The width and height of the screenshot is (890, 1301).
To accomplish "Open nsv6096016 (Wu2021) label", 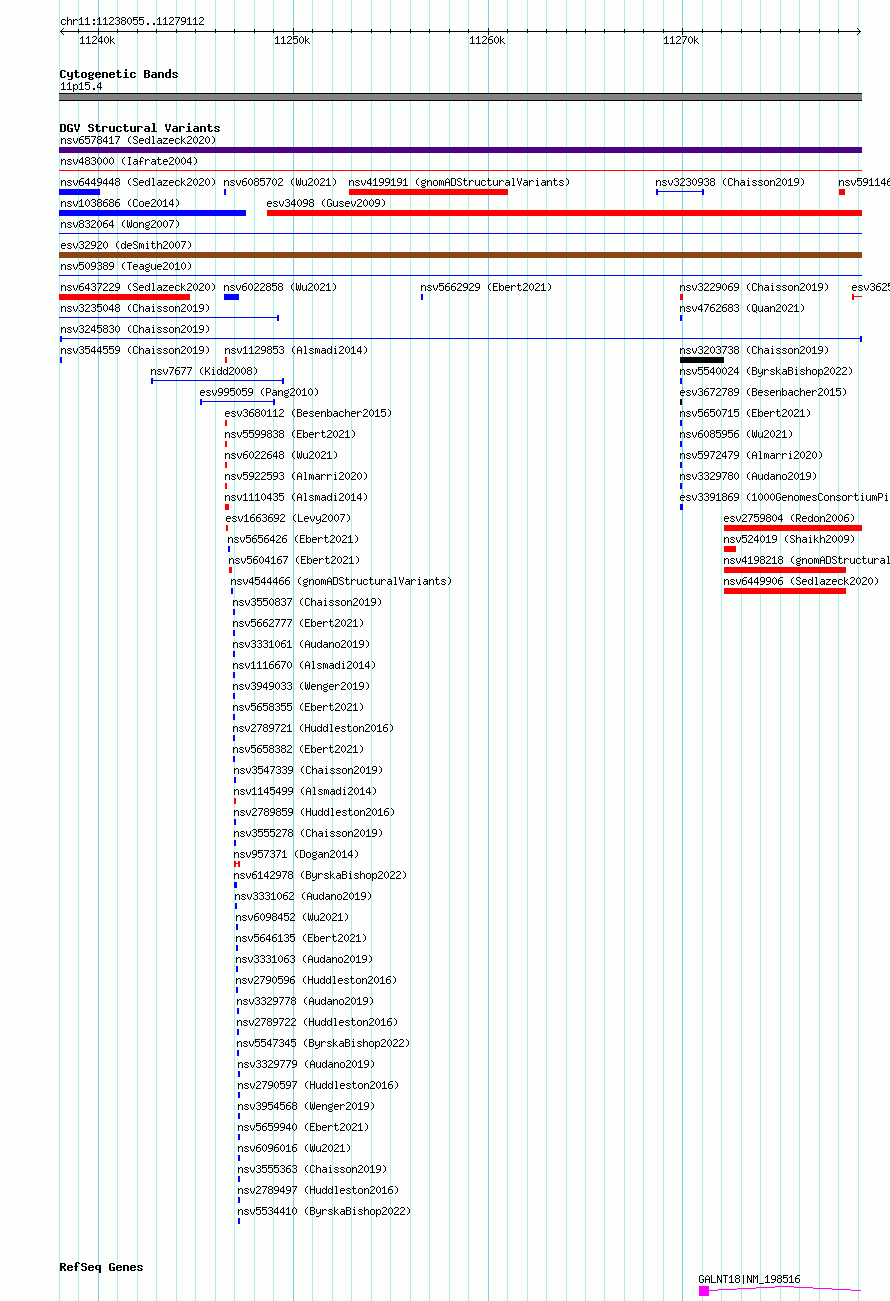I will [295, 1148].
